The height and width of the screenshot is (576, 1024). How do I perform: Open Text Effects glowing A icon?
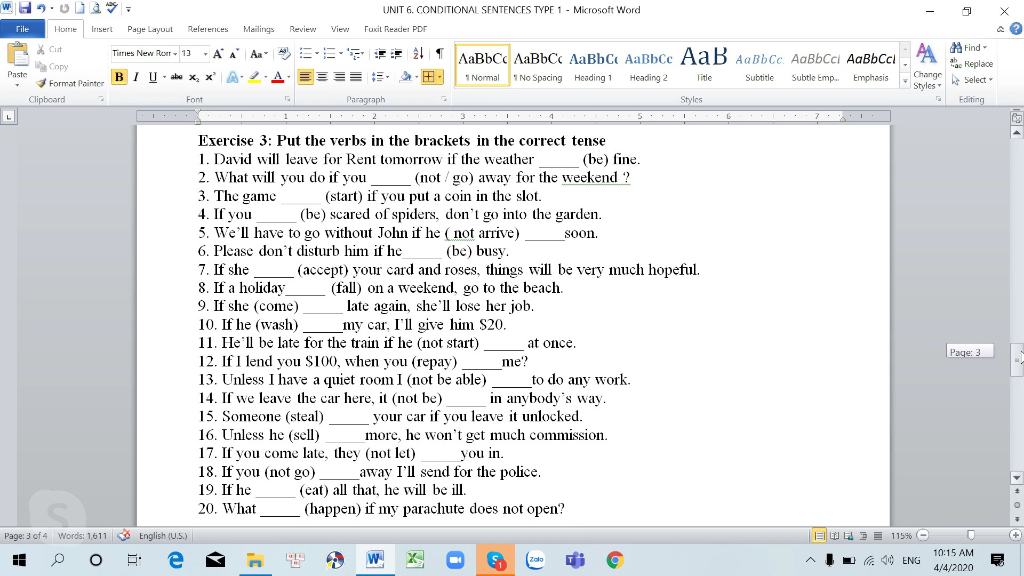(232, 77)
